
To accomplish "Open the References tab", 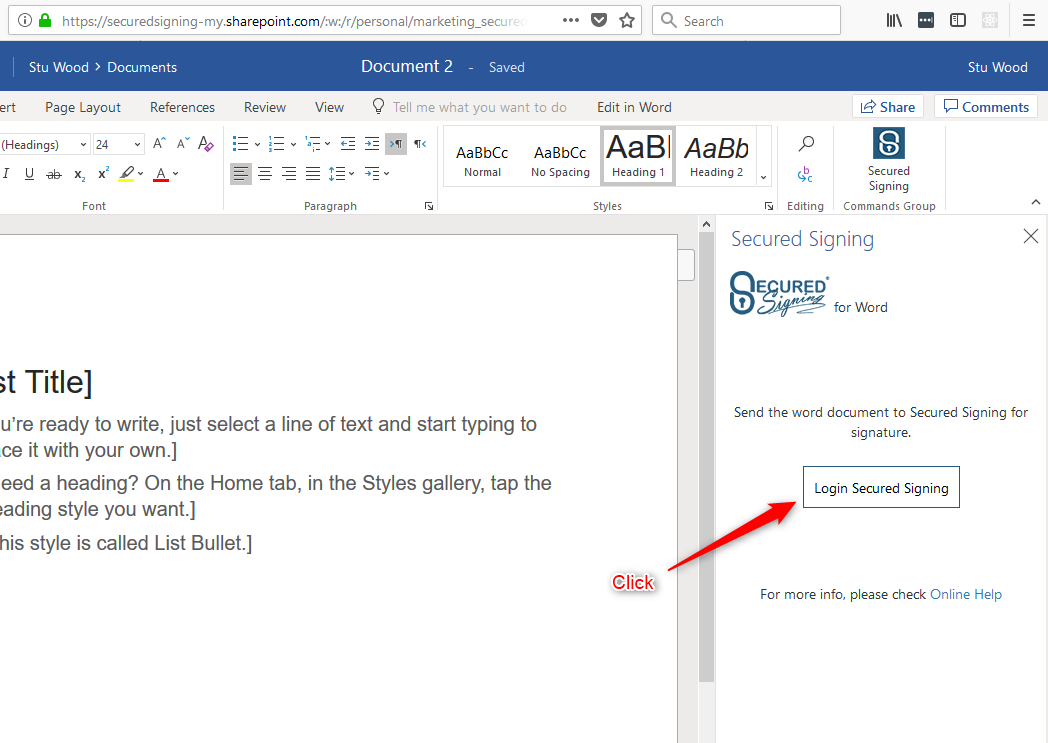I will pyautogui.click(x=182, y=107).
